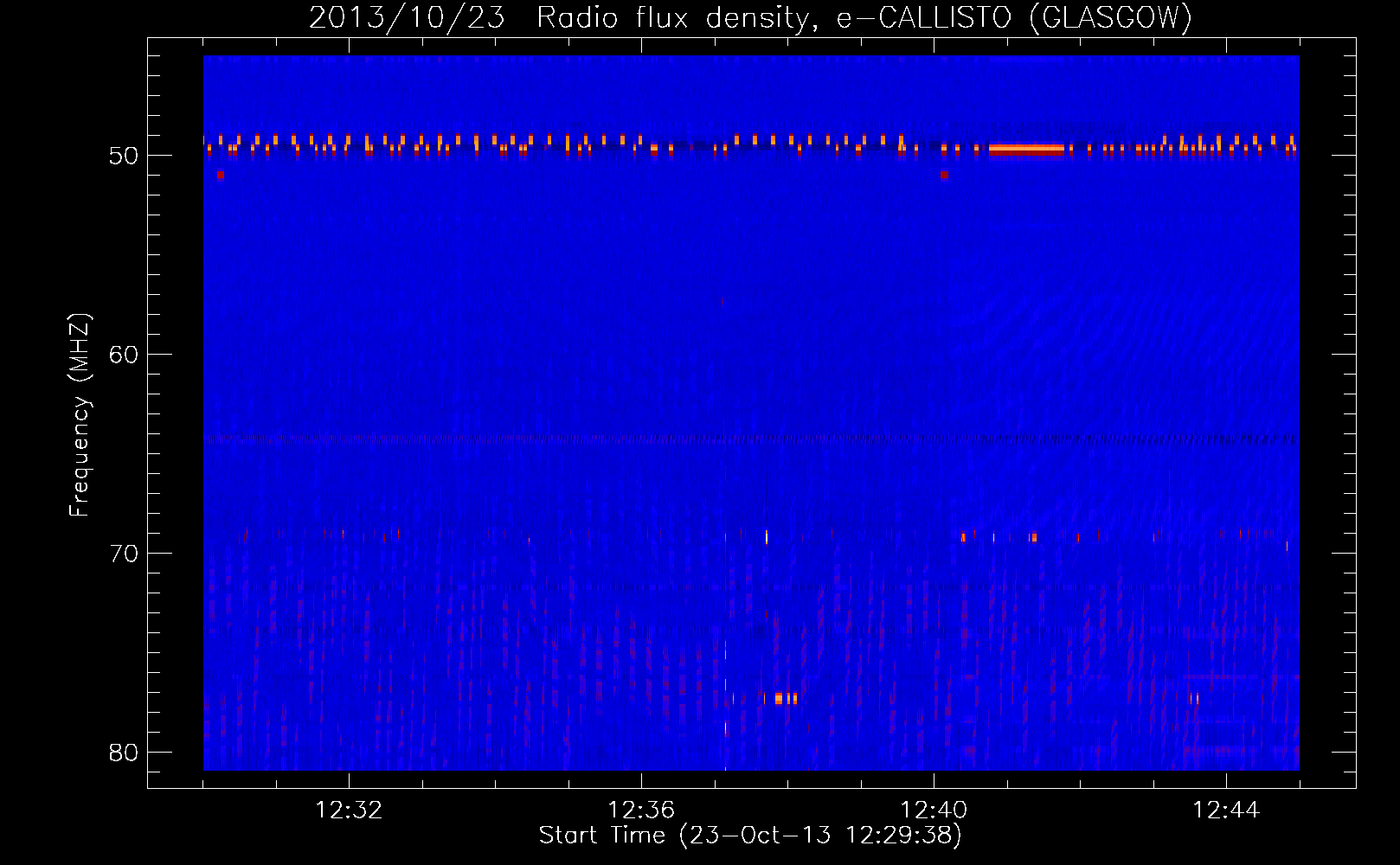Viewport: 1400px width, 865px height.
Task: Click the 12:44 time tick label
Action: (x=1226, y=811)
